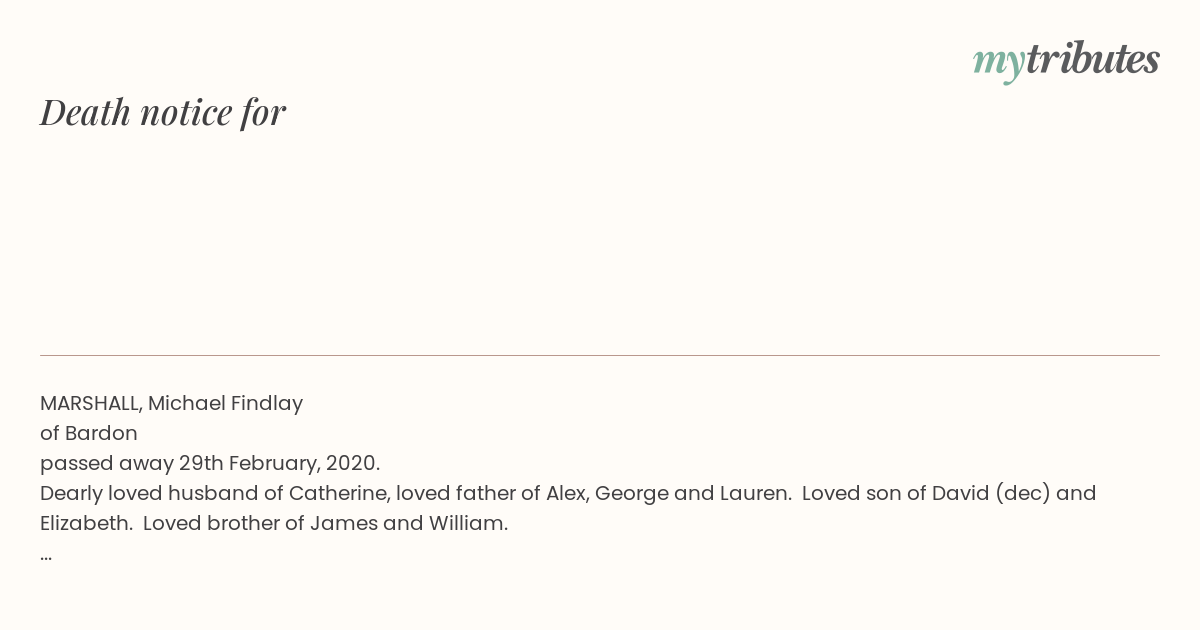
Task: Click the name Elizabeth in the notice
Action: (x=86, y=523)
